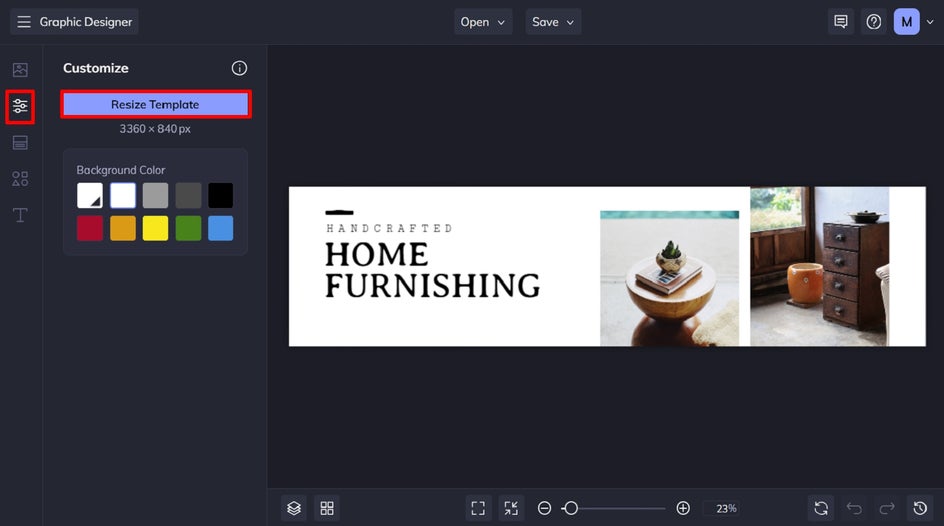Select the Text tool sidebar icon
The image size is (944, 526).
coord(20,215)
